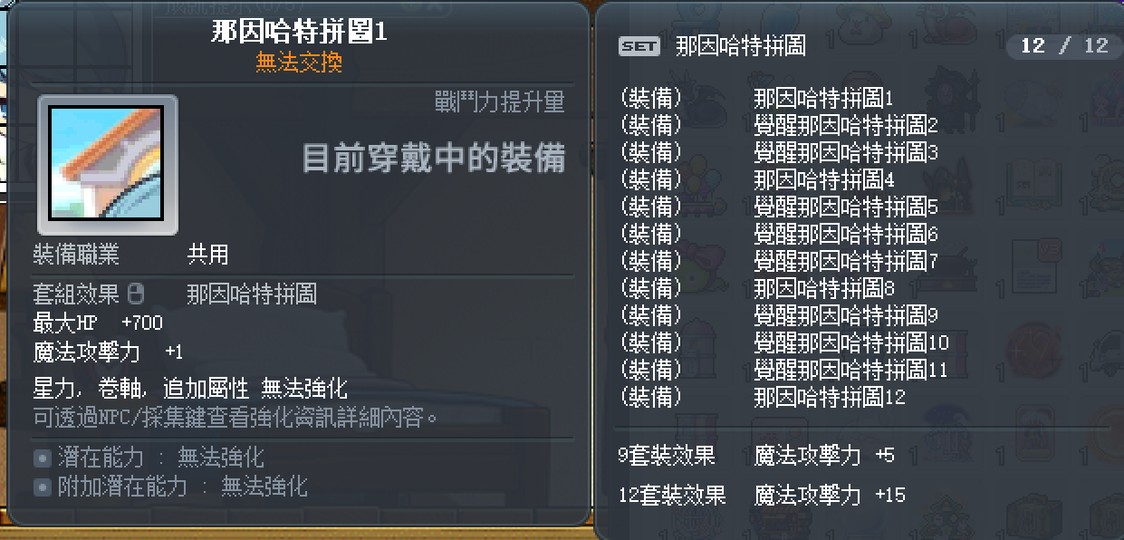Click the 那因哈特拼圖 set name beside 套組效果

[252, 294]
